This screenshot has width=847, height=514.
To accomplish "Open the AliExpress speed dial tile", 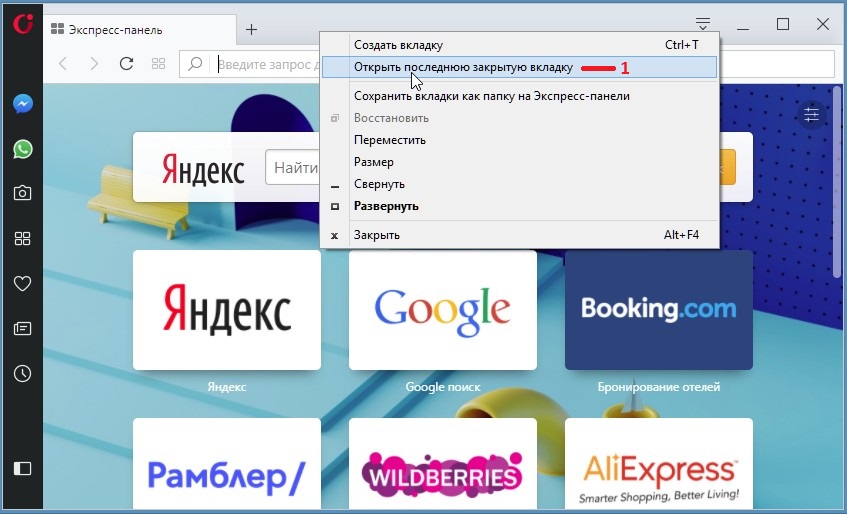I will tap(659, 463).
